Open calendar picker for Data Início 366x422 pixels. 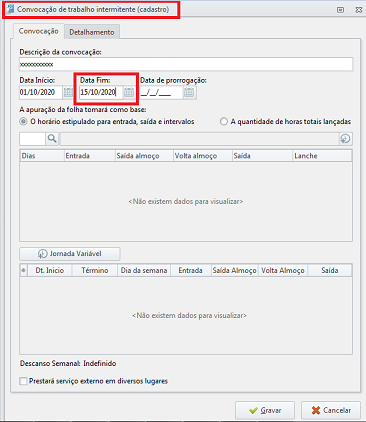pyautogui.click(x=68, y=92)
